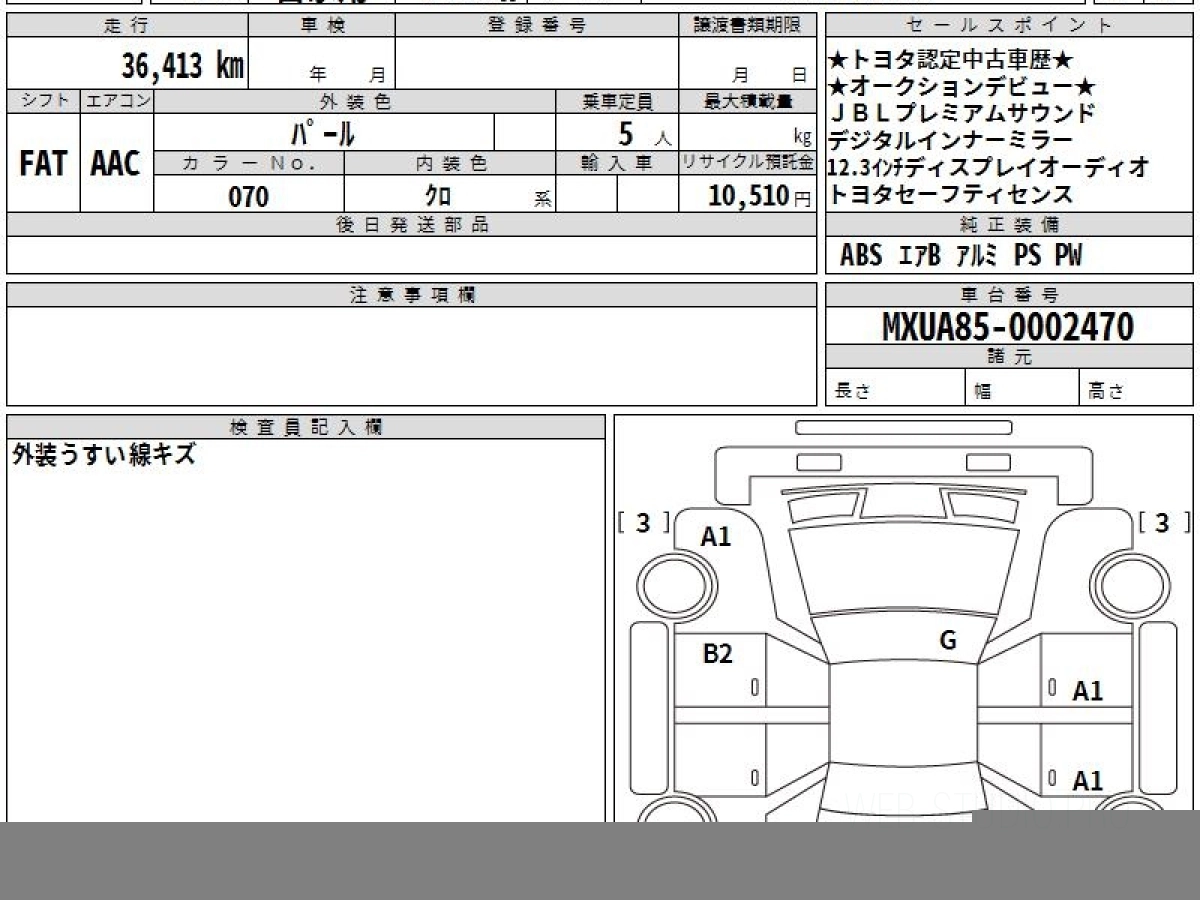Click color number 070 field

click(x=248, y=197)
